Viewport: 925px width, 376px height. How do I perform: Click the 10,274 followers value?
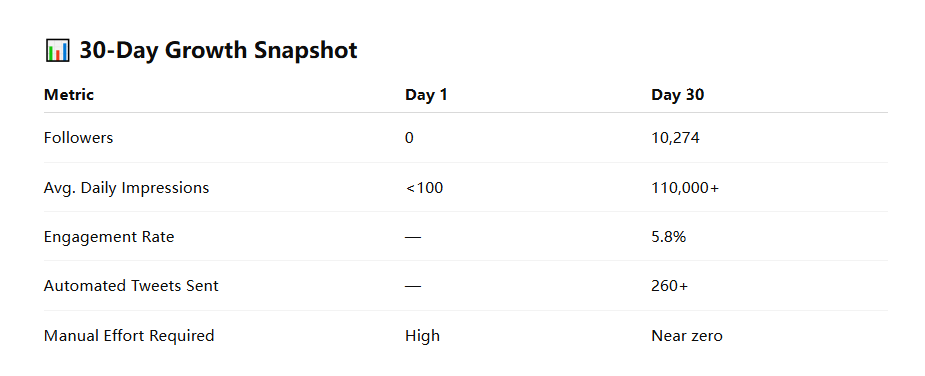[675, 138]
